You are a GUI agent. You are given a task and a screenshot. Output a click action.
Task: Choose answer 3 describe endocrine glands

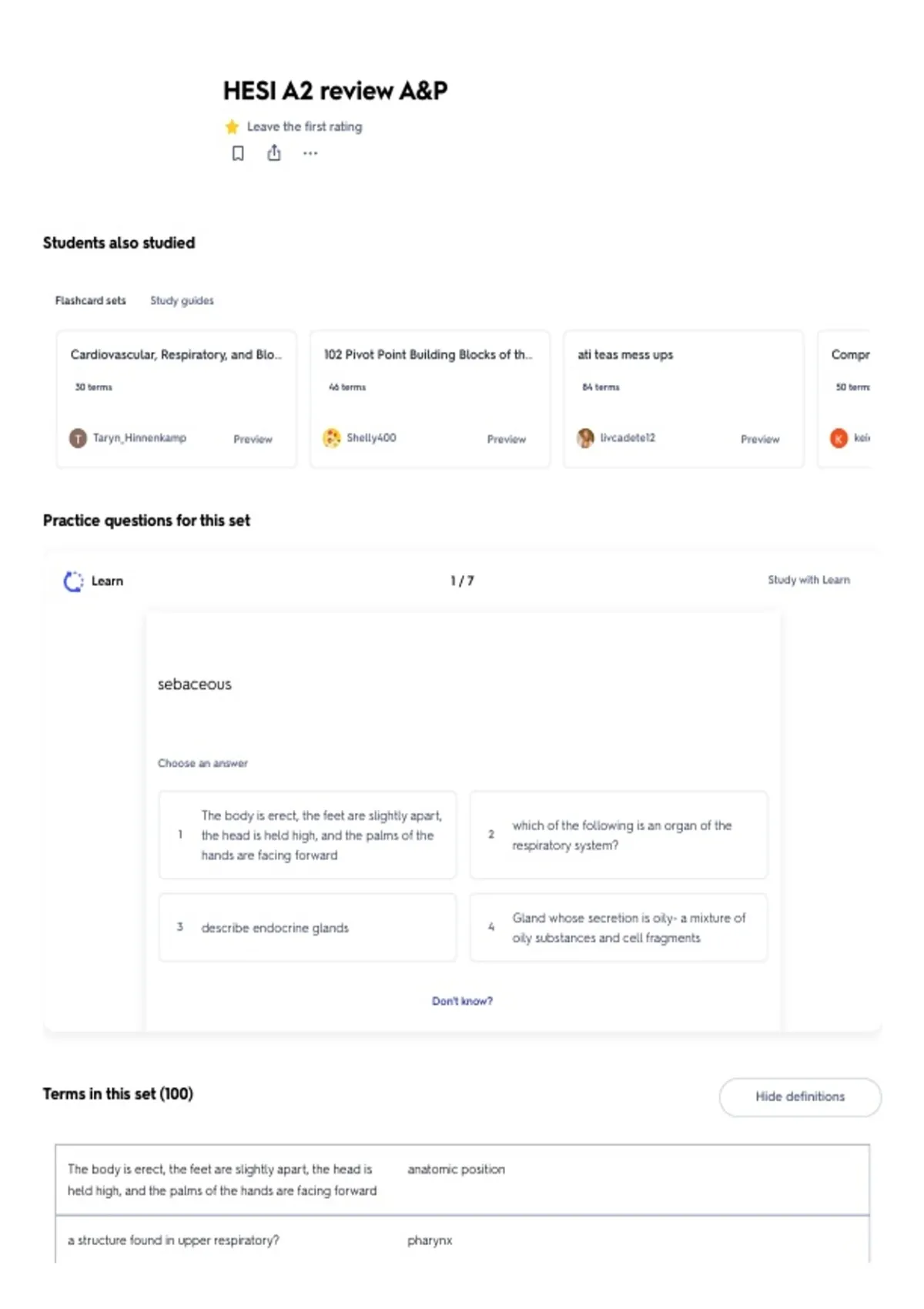coord(307,928)
